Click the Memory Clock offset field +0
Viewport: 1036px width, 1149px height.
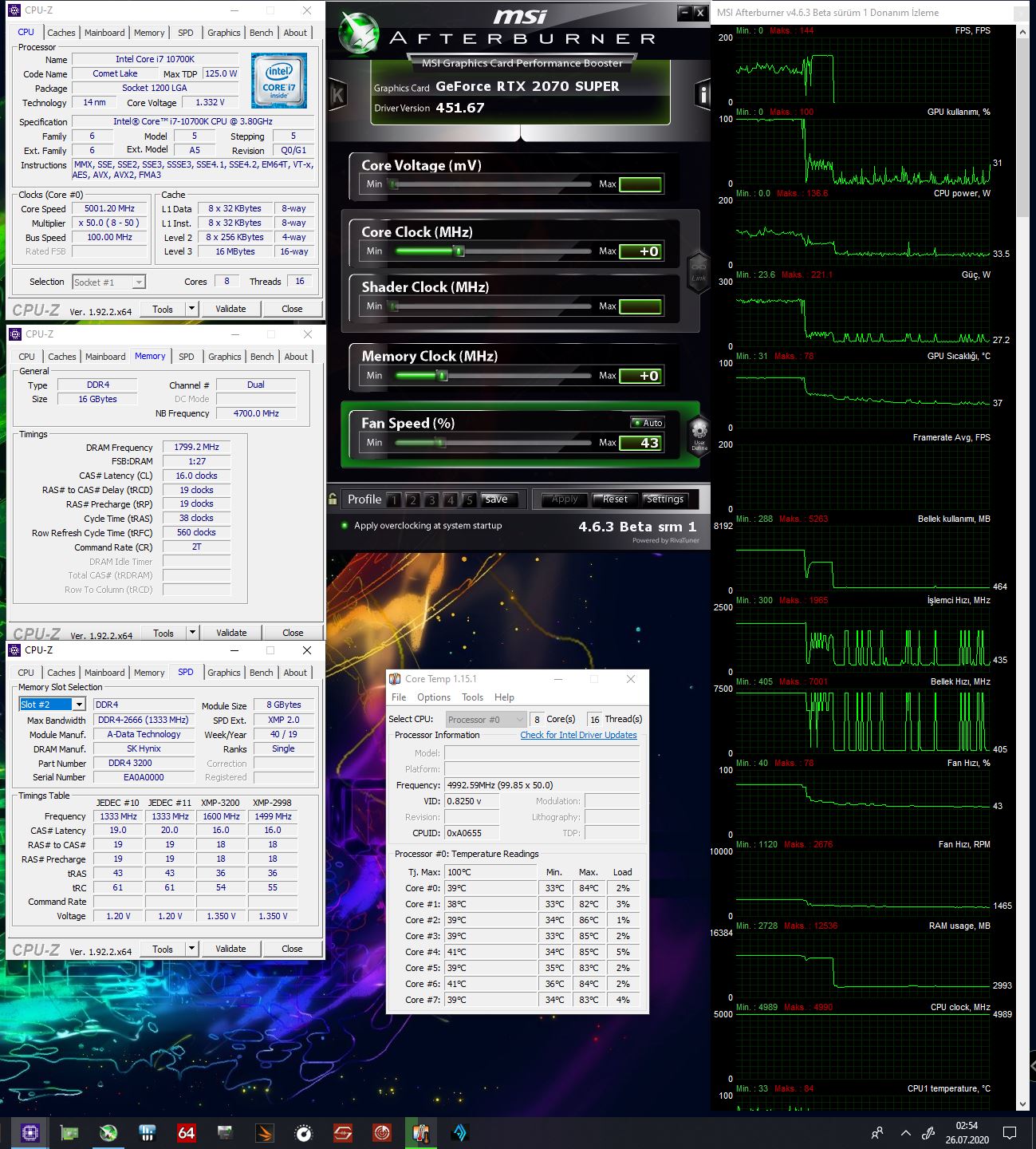pos(640,376)
